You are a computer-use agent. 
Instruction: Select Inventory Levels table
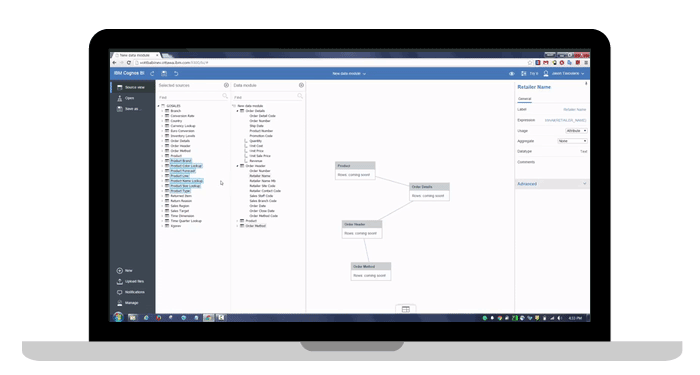[183, 136]
